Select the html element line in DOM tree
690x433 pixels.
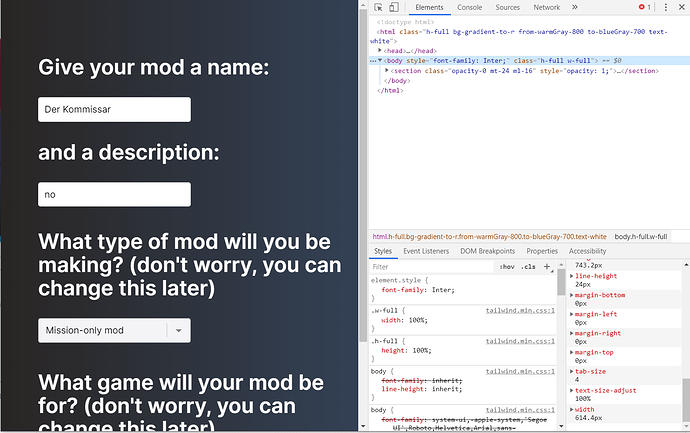[x=521, y=36]
